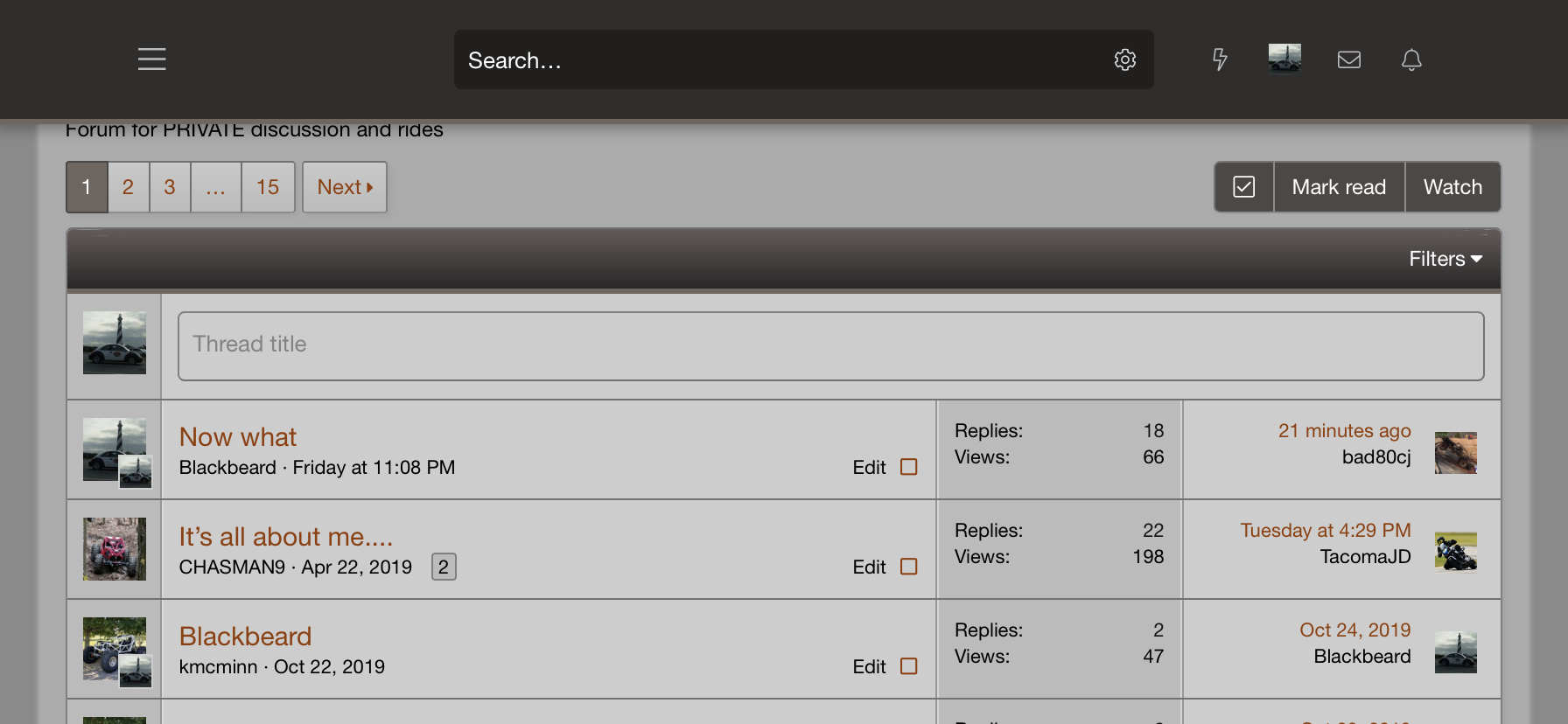Viewport: 1568px width, 724px height.
Task: Select checkbox for It's all about me thread
Action: click(909, 567)
